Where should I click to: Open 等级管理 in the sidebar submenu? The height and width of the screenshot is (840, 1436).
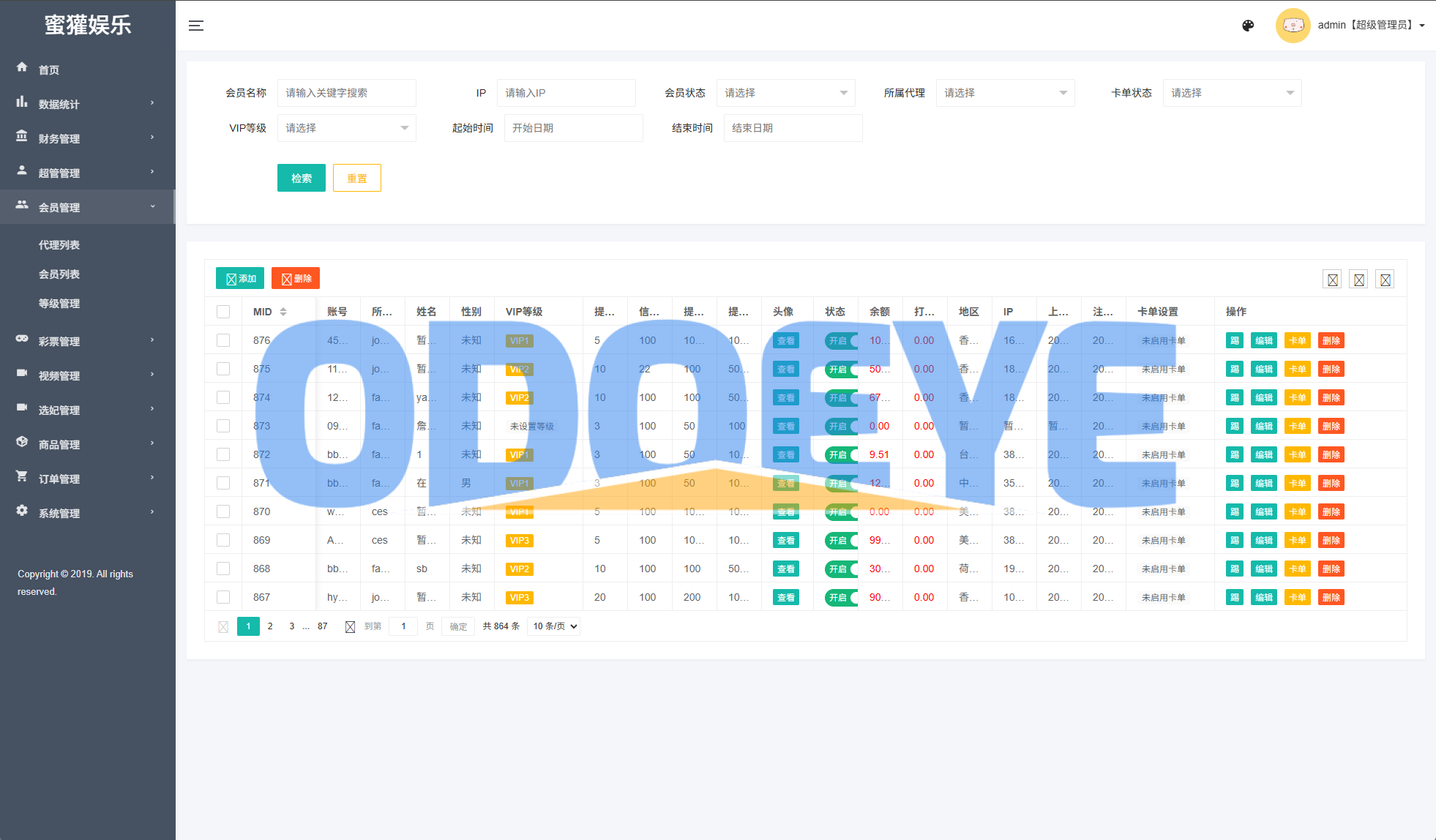59,304
